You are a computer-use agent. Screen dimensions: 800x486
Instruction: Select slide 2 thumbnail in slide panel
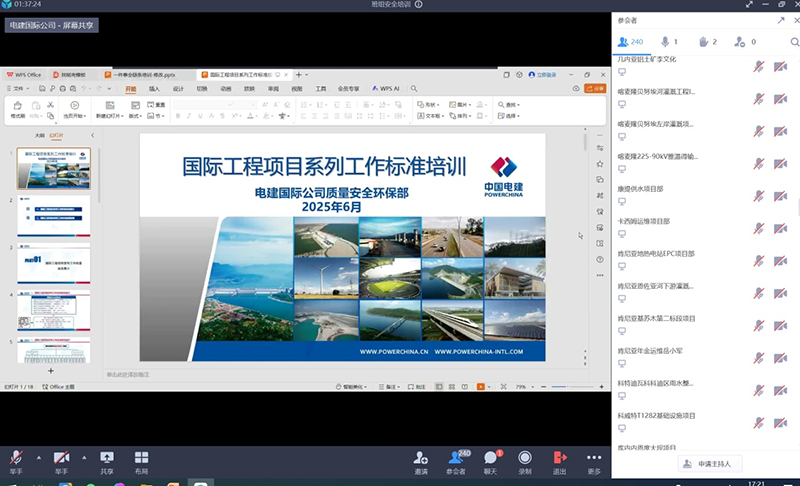[x=53, y=215]
